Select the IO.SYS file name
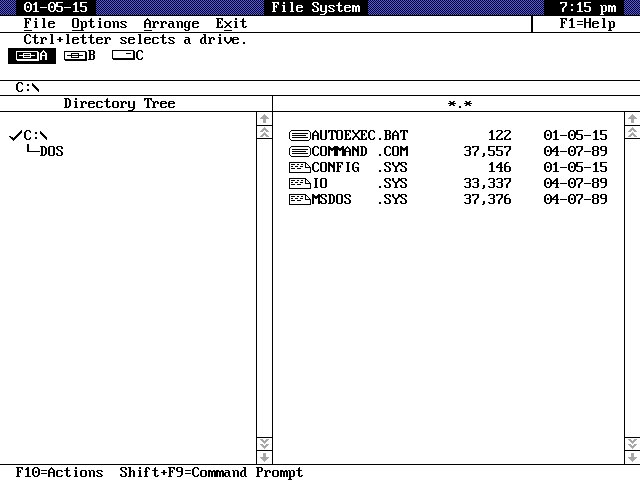Screen dimensions: 640x480 pyautogui.click(x=360, y=183)
